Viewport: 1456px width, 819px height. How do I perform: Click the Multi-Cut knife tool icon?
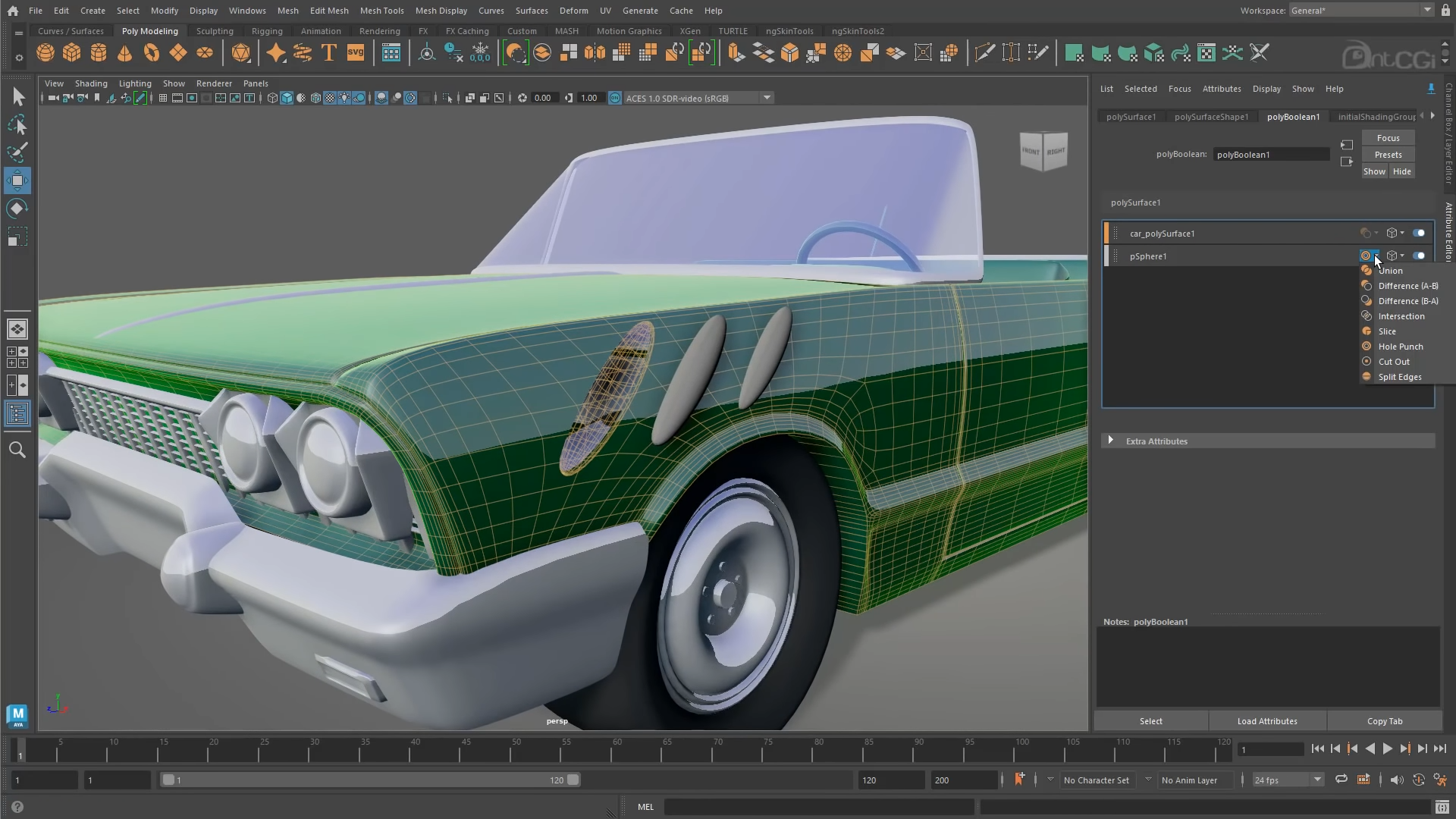[x=984, y=53]
